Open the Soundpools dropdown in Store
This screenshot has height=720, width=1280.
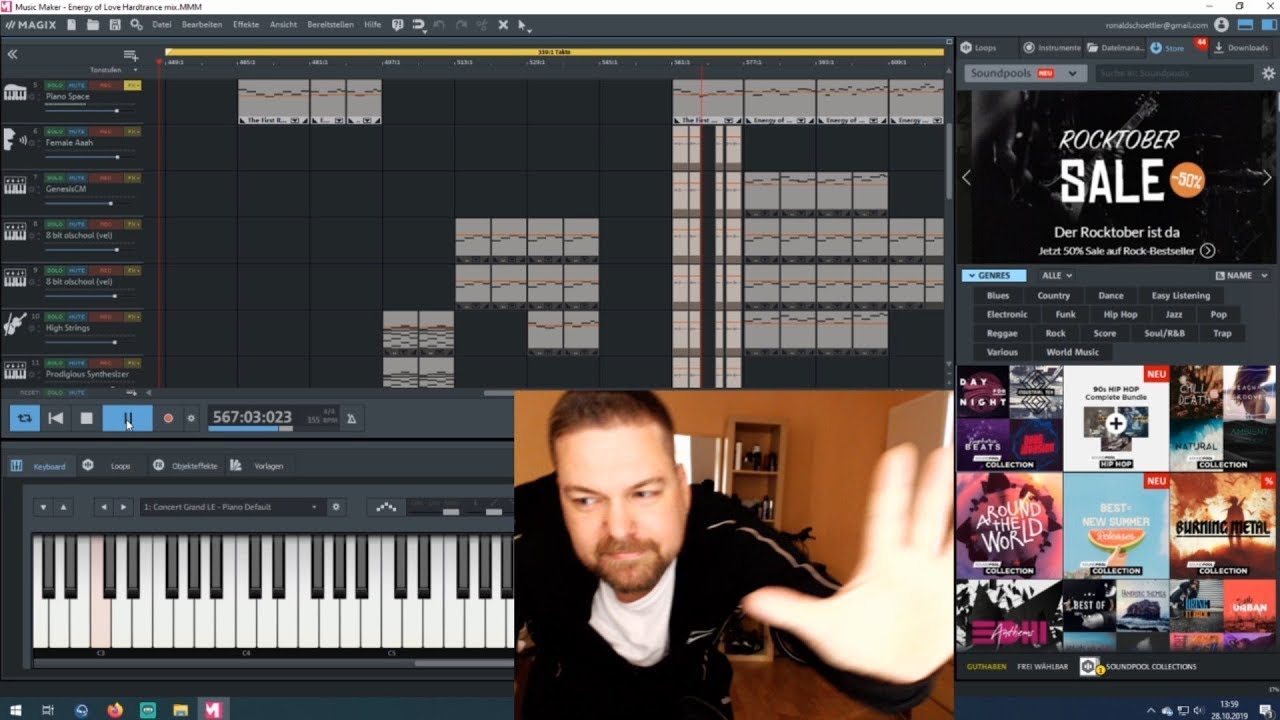coord(1026,73)
